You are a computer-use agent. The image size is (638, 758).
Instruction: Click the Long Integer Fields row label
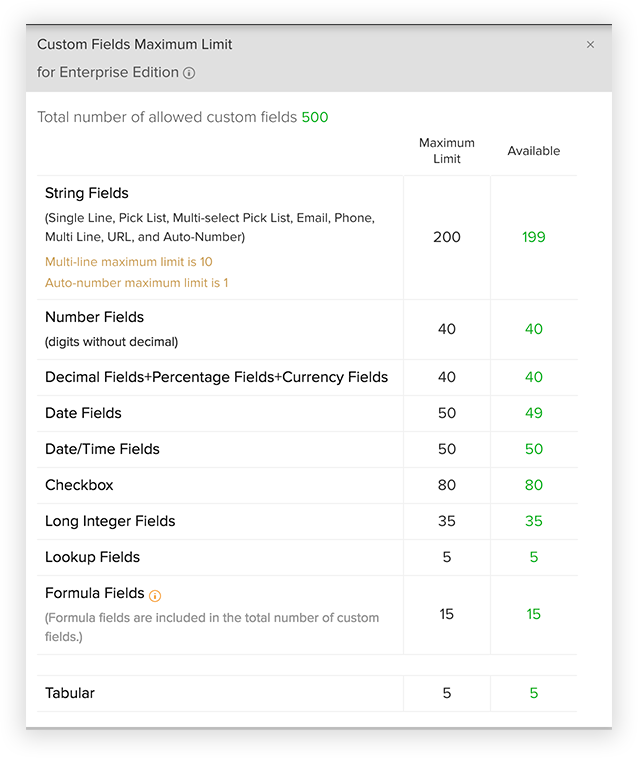coord(110,521)
